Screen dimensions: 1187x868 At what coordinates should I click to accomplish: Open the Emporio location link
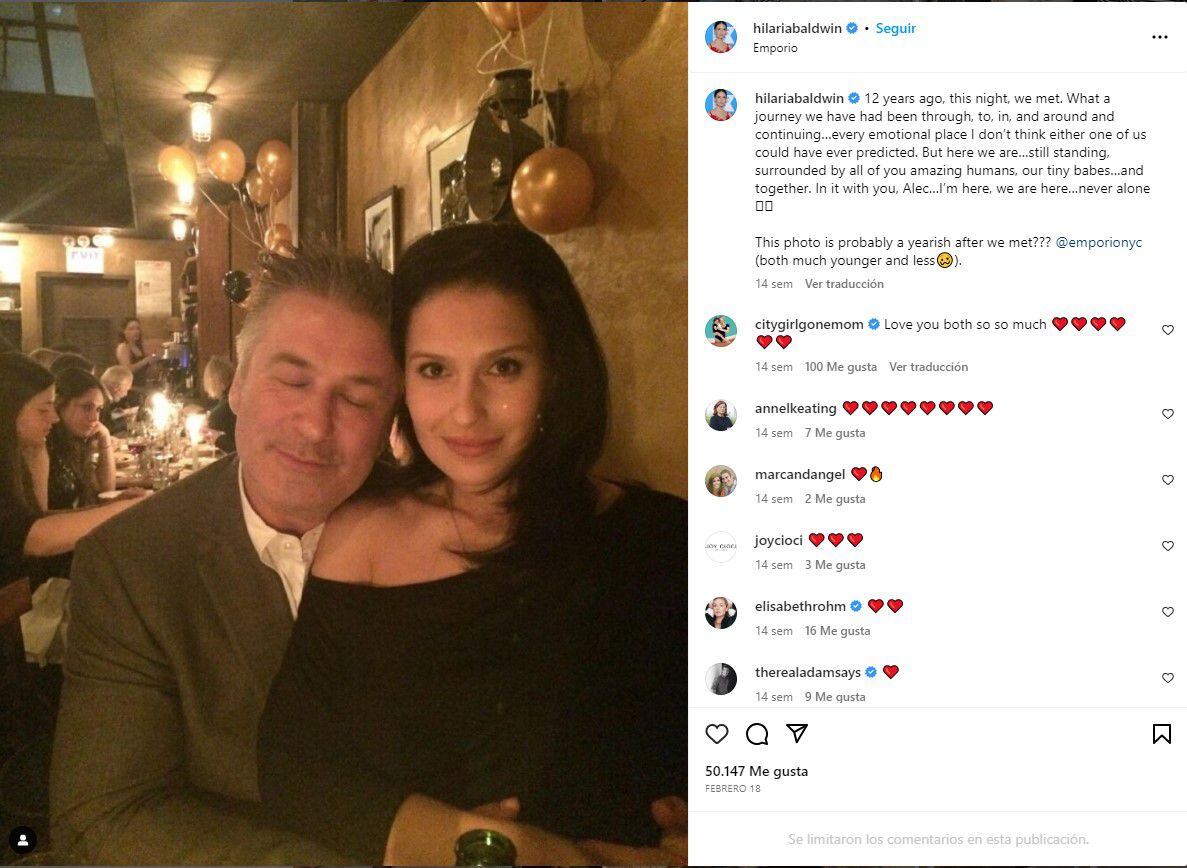coord(774,48)
